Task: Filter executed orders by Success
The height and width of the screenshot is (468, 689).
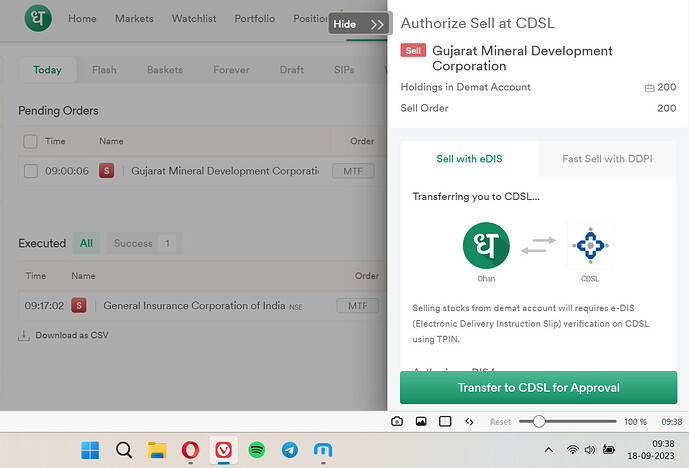Action: click(144, 243)
